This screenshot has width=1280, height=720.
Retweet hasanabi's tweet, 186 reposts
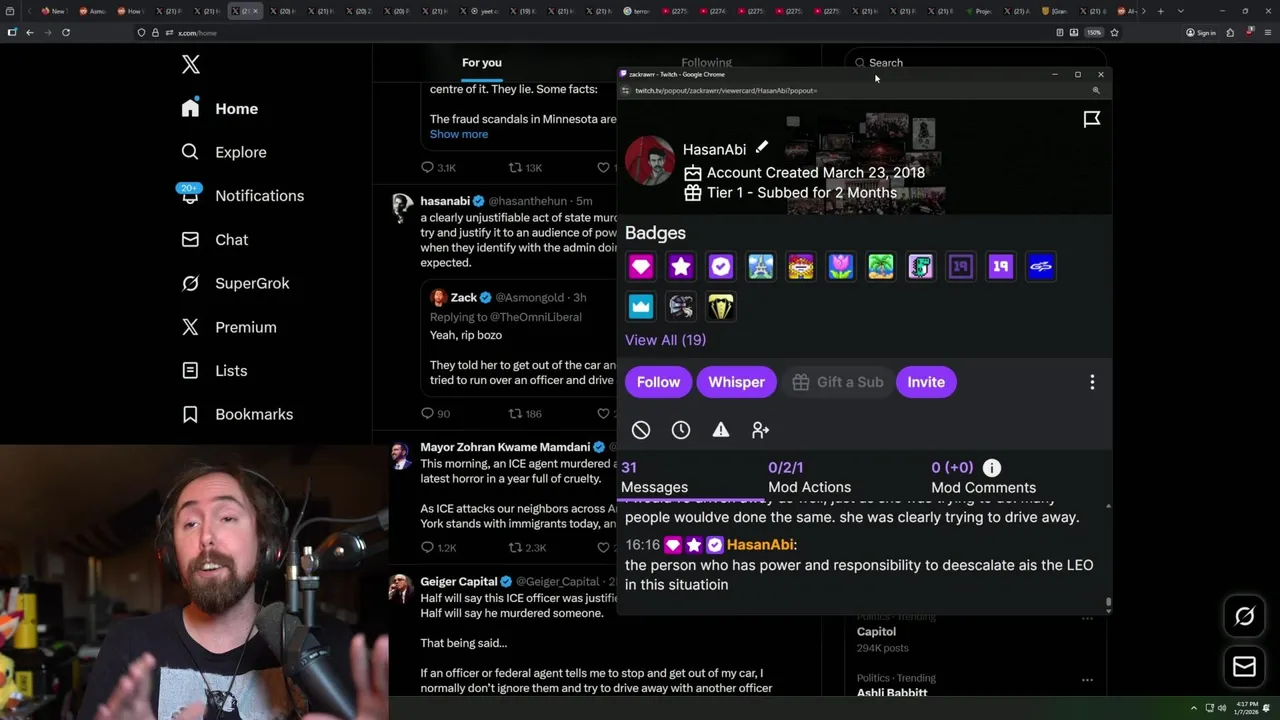tap(525, 414)
